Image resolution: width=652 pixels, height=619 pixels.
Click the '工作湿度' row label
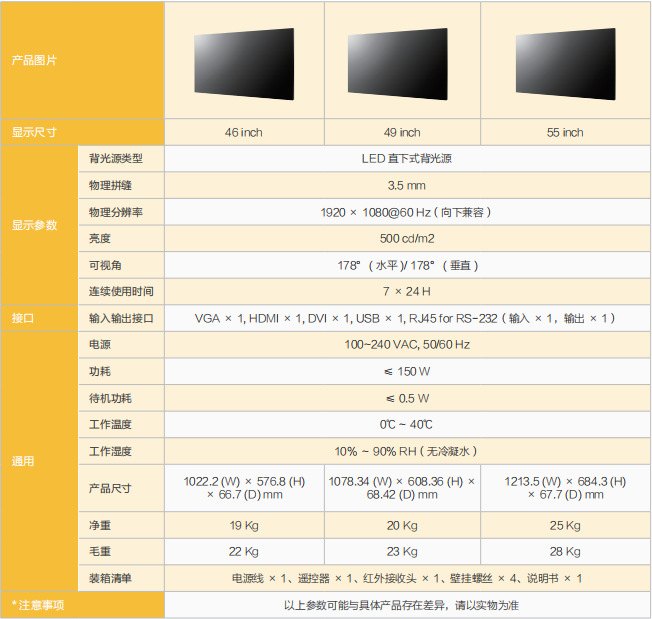pyautogui.click(x=121, y=451)
